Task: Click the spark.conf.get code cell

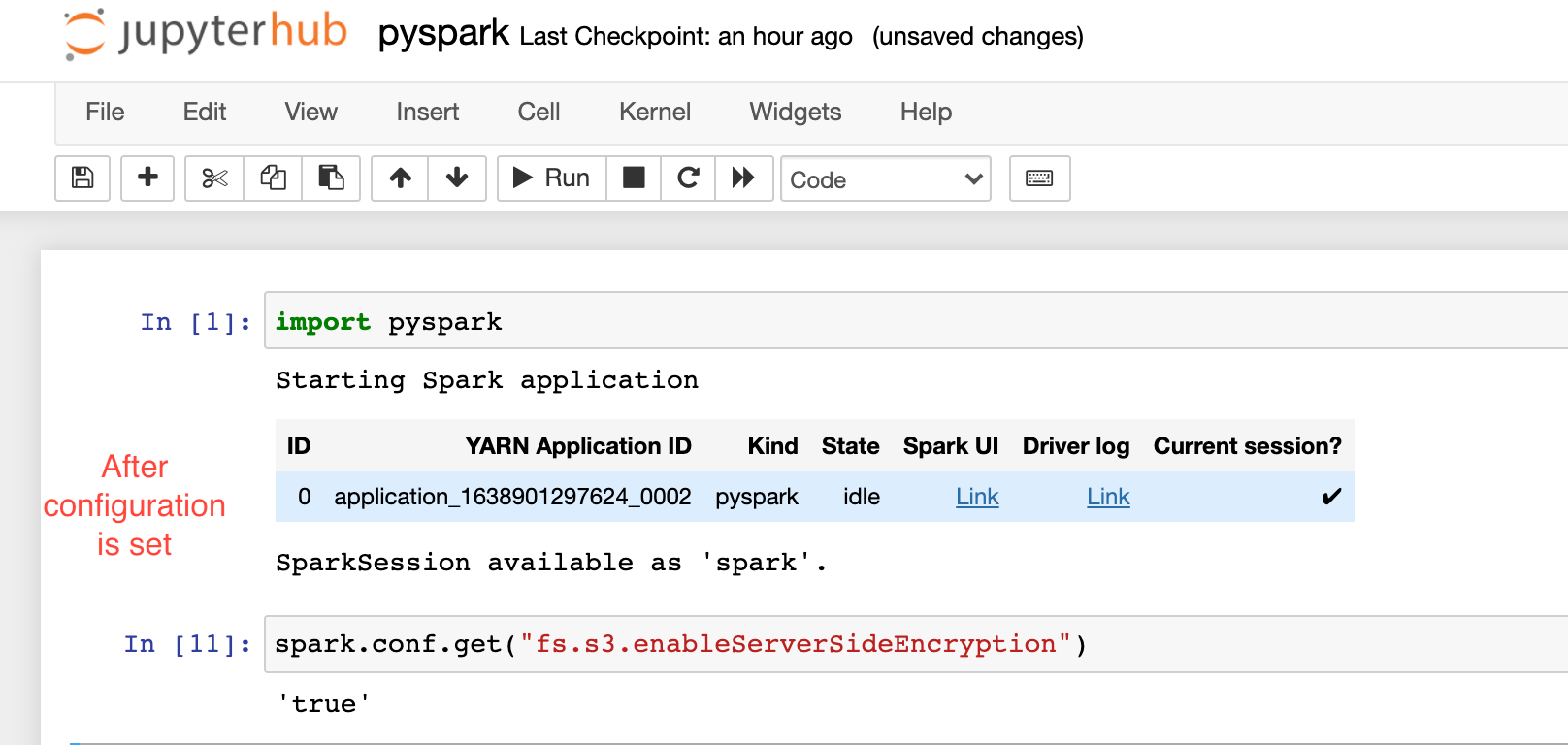Action: (916, 644)
